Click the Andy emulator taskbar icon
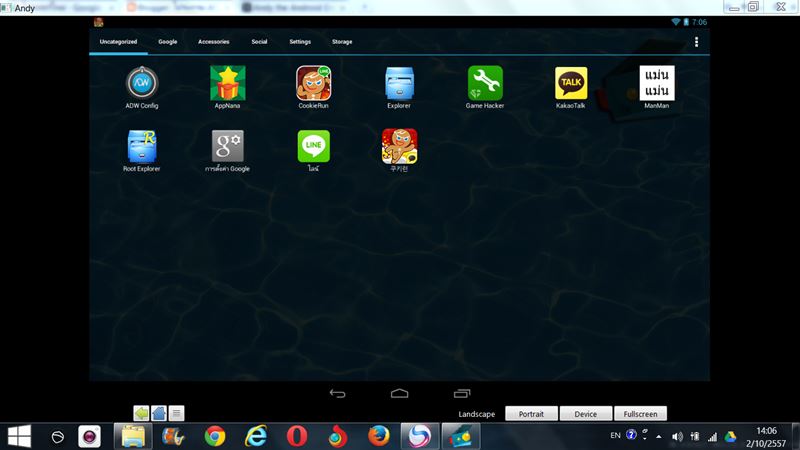Viewport: 800px width, 450px height. pos(461,437)
